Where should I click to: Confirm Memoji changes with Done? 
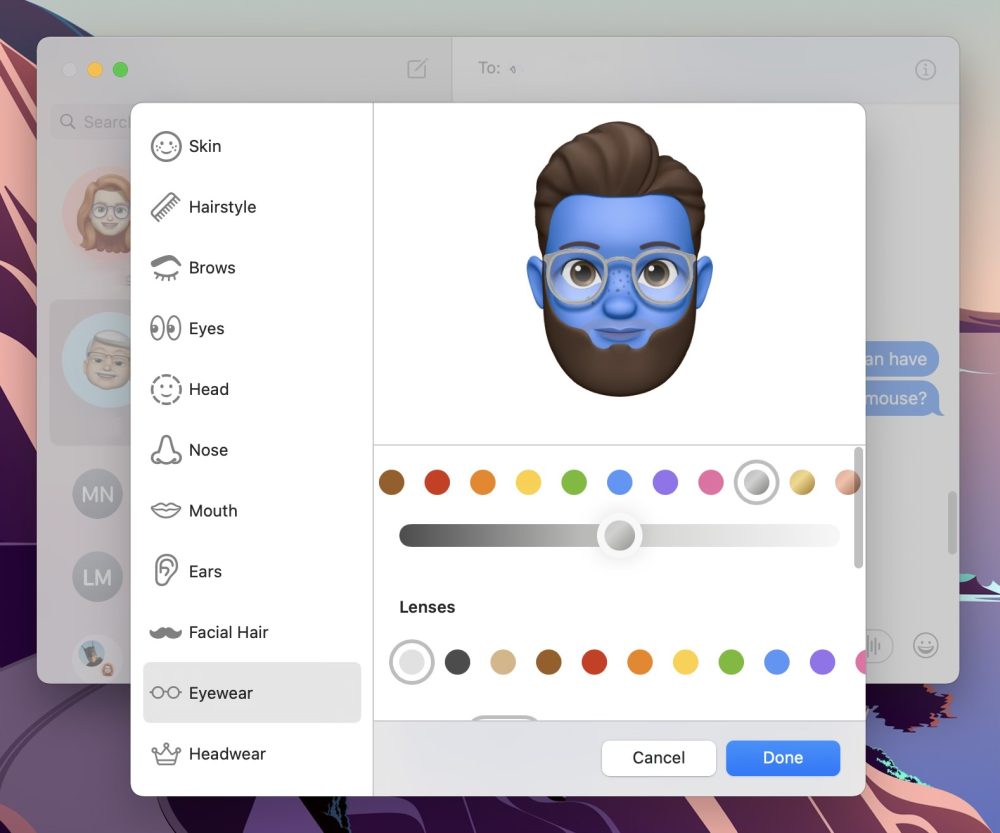[783, 758]
